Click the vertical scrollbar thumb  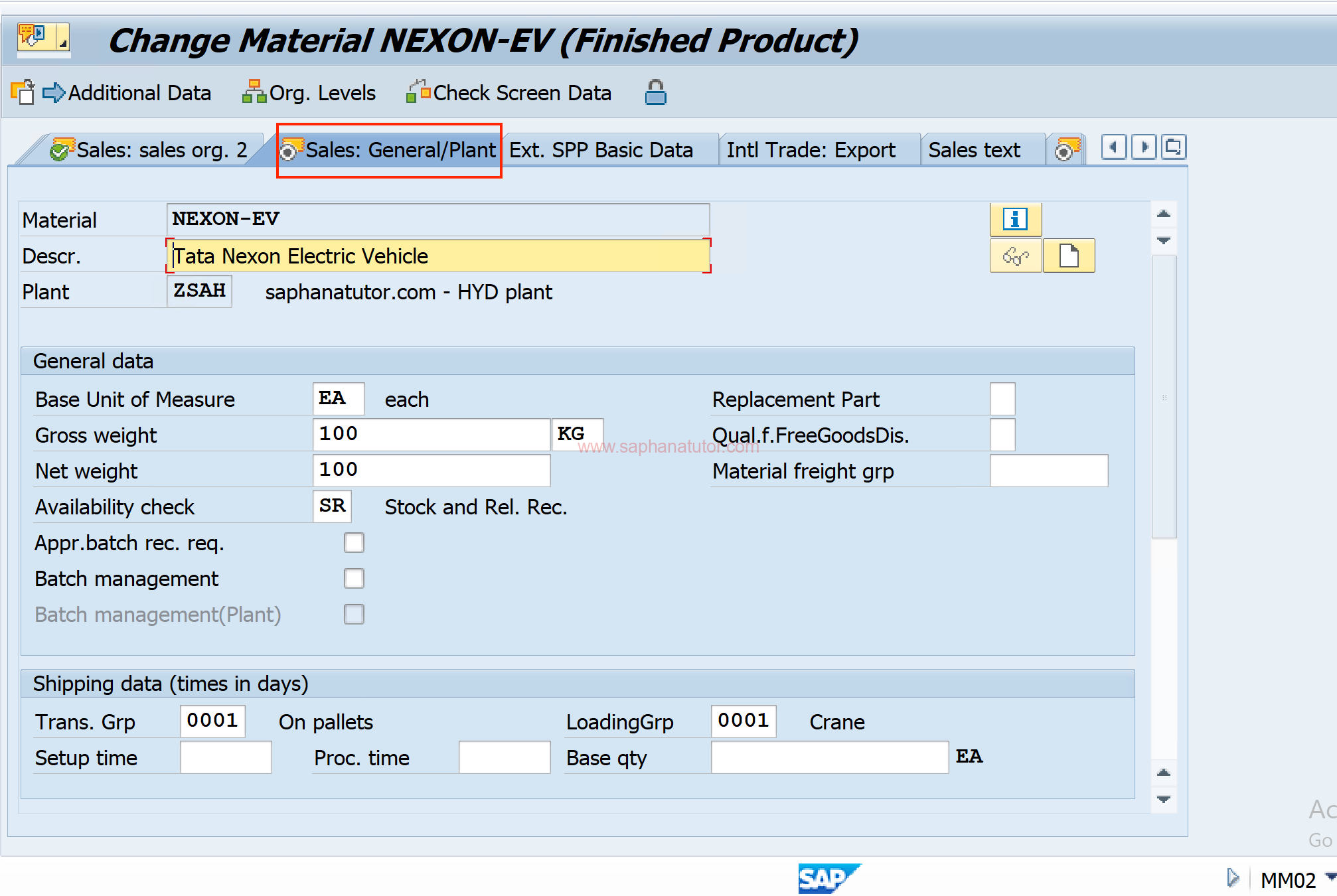1164,397
